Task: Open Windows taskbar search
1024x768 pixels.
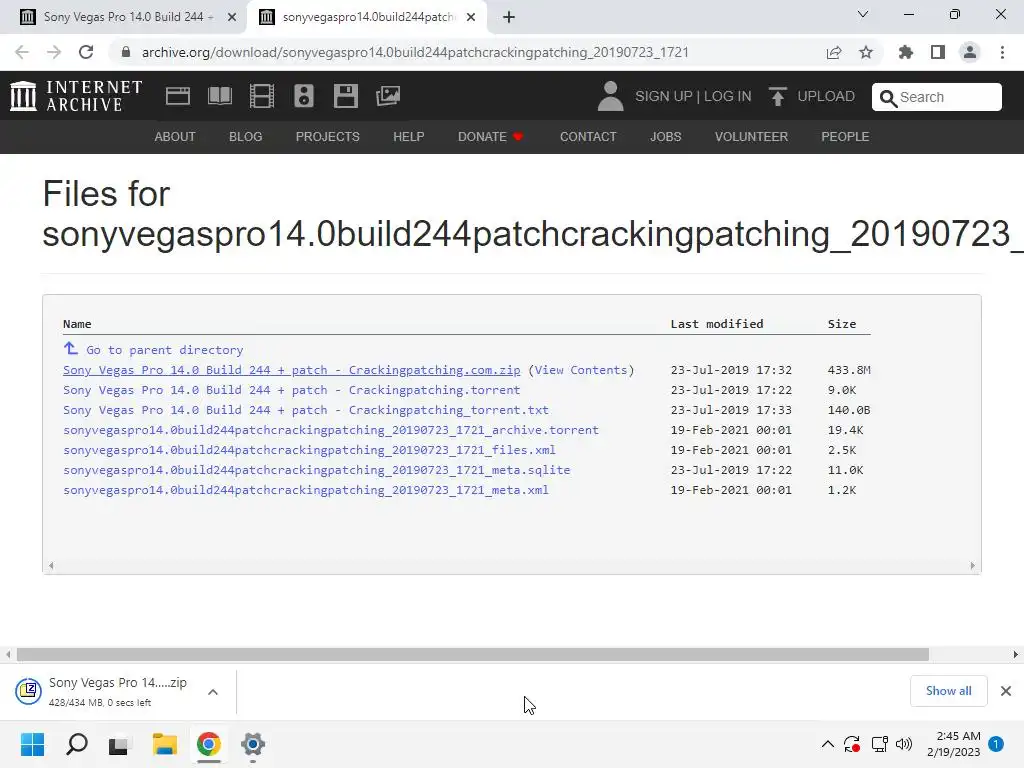Action: click(76, 744)
